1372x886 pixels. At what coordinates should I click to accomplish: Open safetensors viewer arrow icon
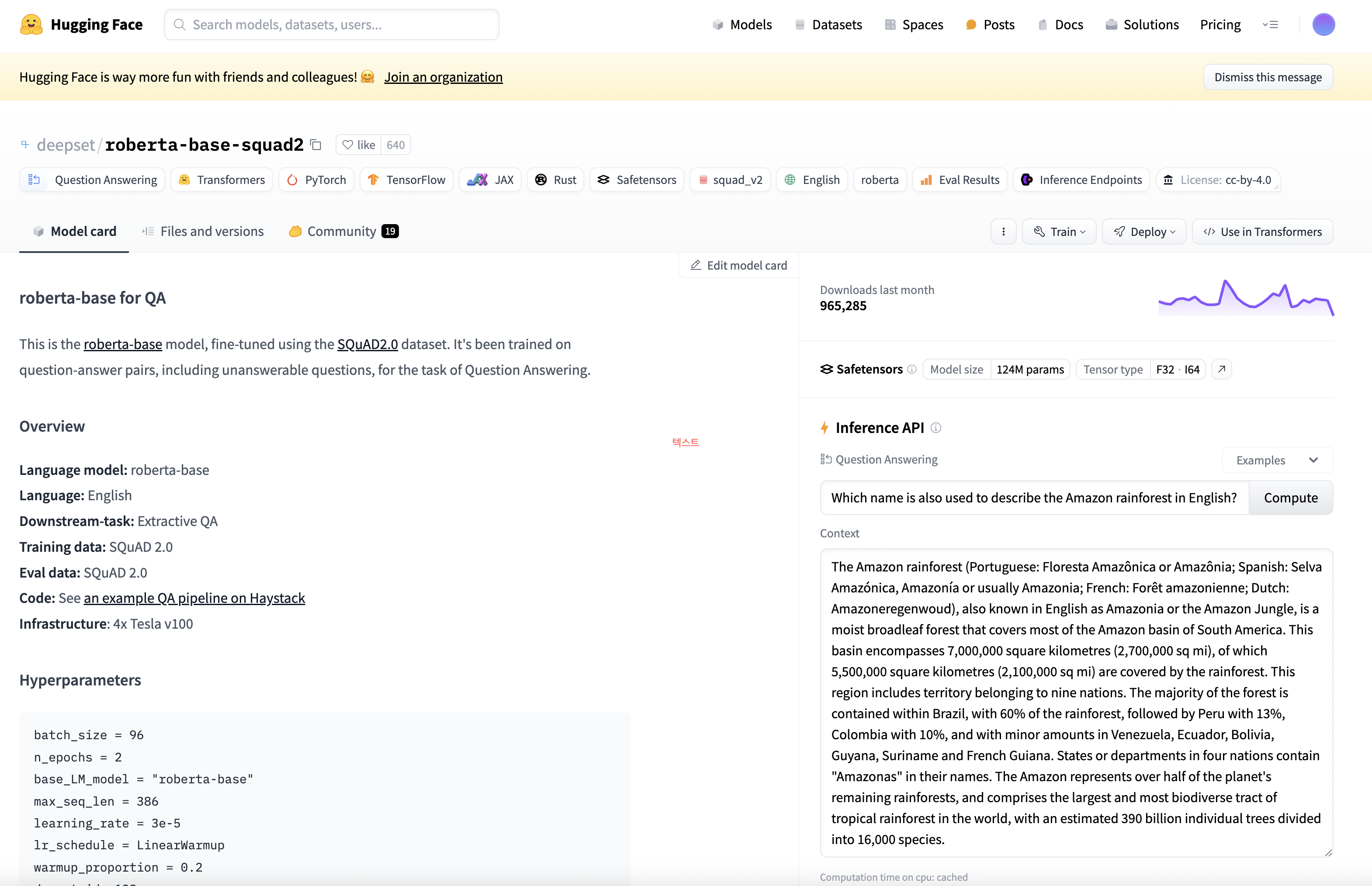(1221, 369)
